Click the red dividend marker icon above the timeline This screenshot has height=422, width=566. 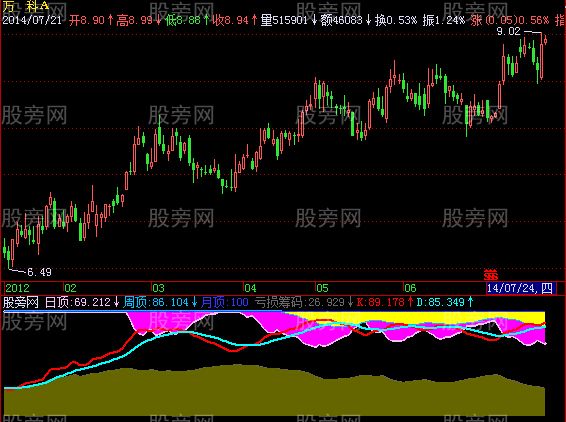click(x=491, y=275)
